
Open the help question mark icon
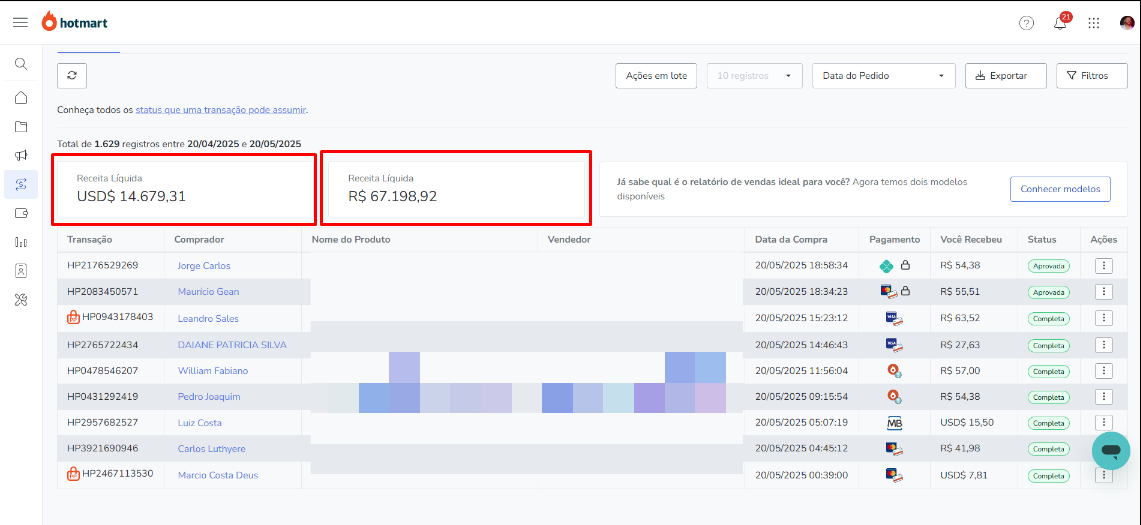(x=1026, y=23)
